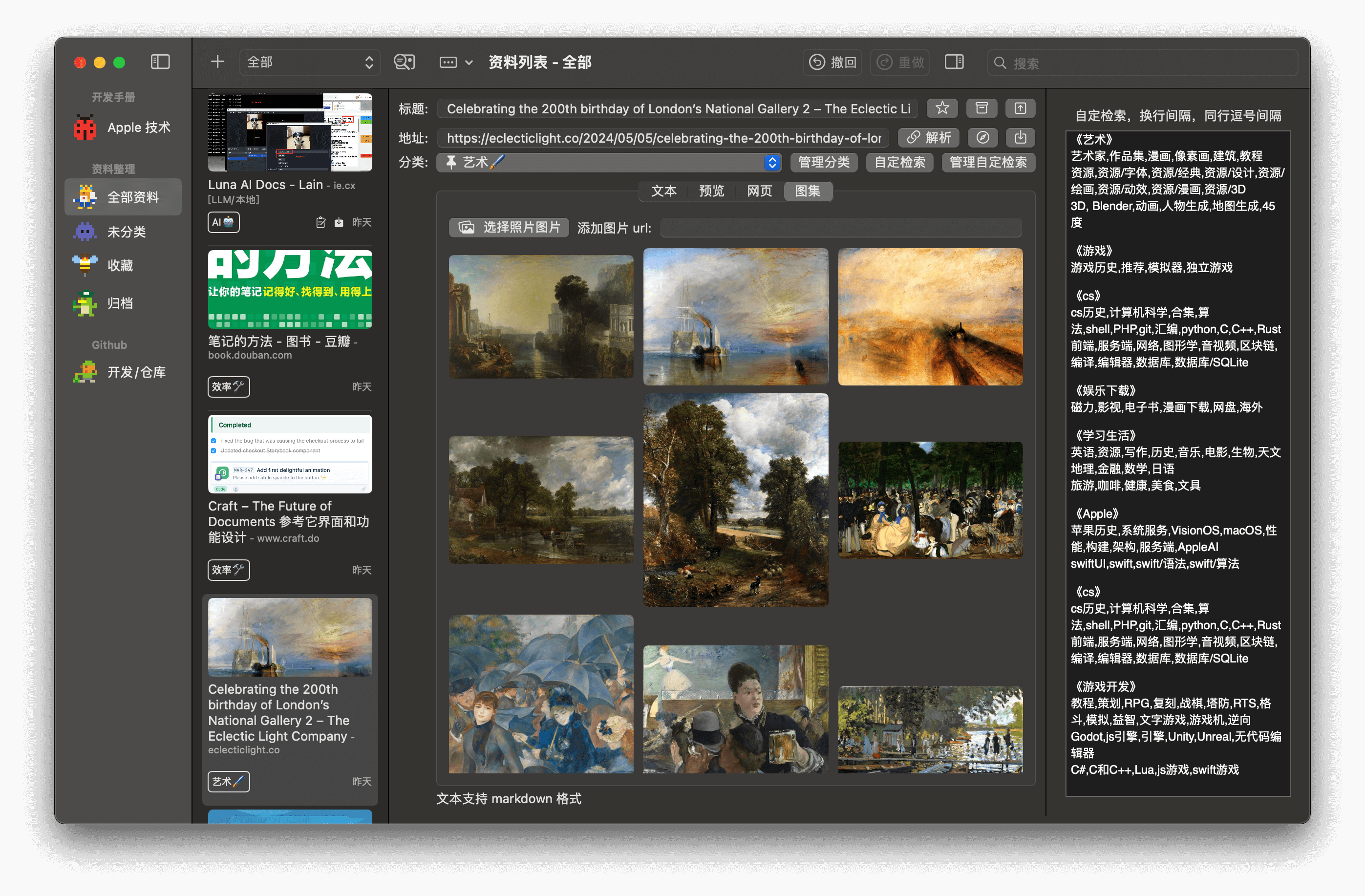Image resolution: width=1365 pixels, height=896 pixels.
Task: Click the download icon beside address
Action: click(1020, 138)
